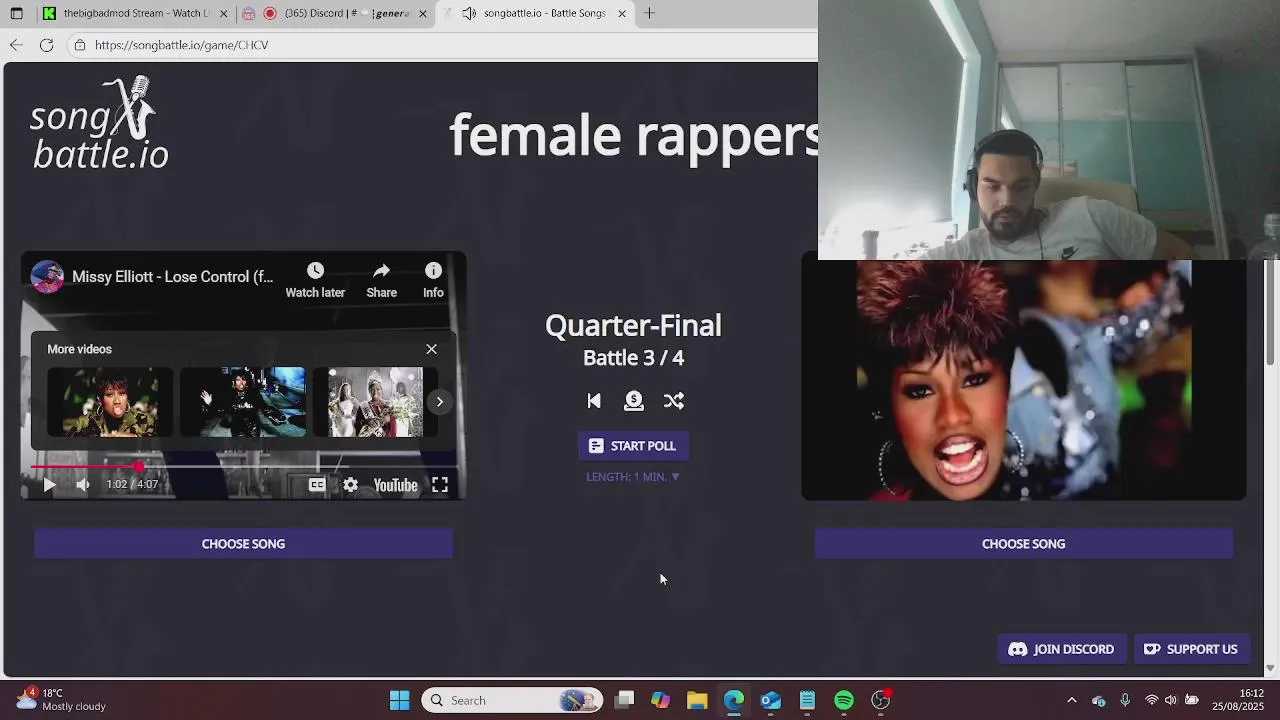Seek on the video progress bar
This screenshot has height=720, width=1280.
click(x=243, y=467)
